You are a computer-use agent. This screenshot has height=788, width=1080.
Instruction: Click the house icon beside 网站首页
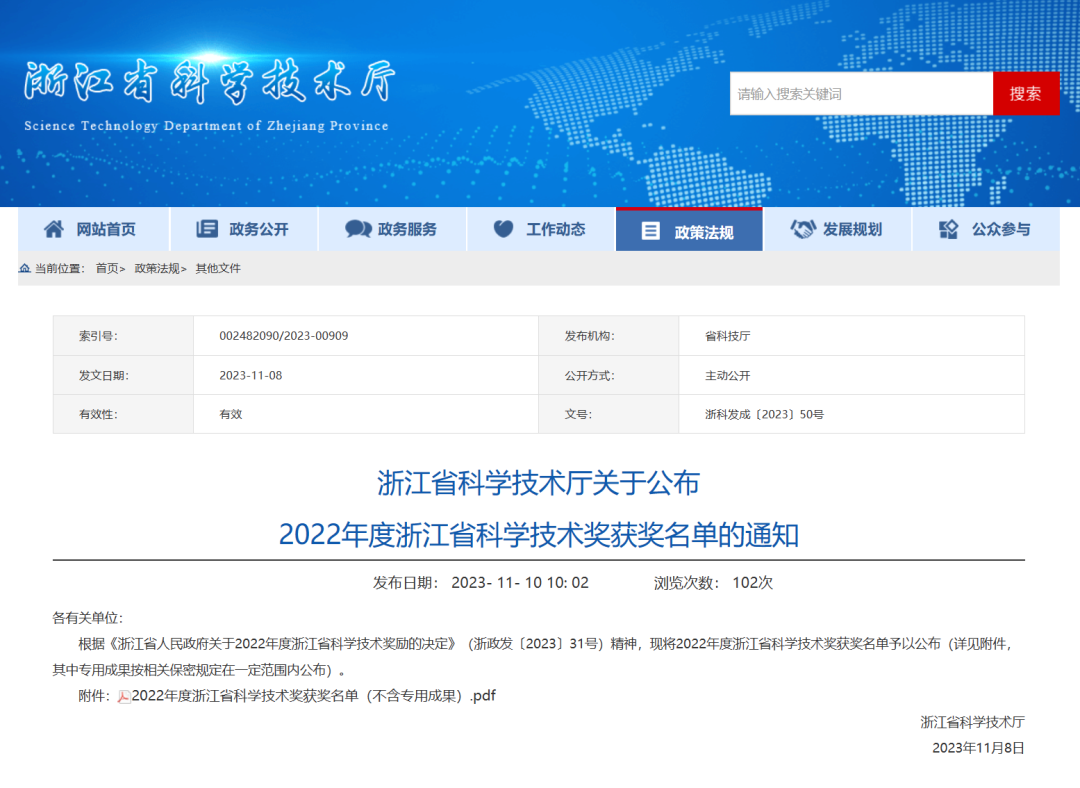tap(54, 229)
